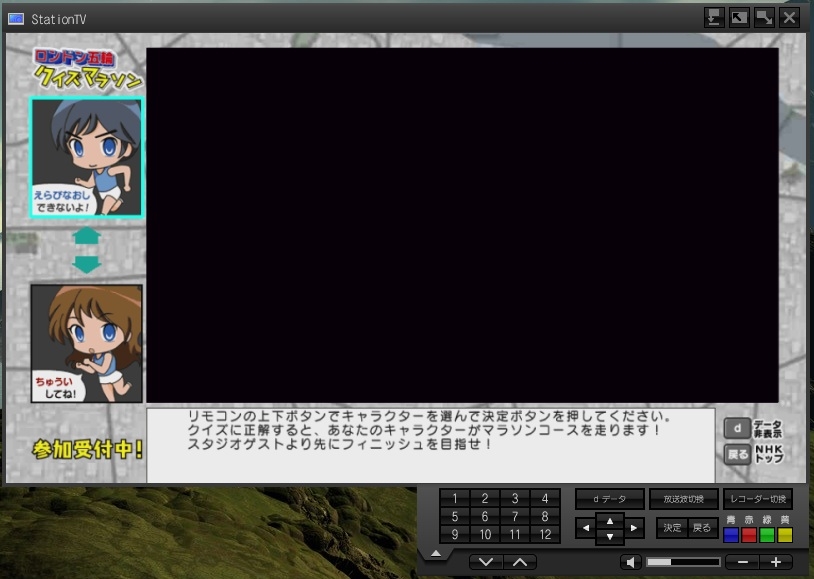Adjust the volume slider bar

tap(683, 562)
